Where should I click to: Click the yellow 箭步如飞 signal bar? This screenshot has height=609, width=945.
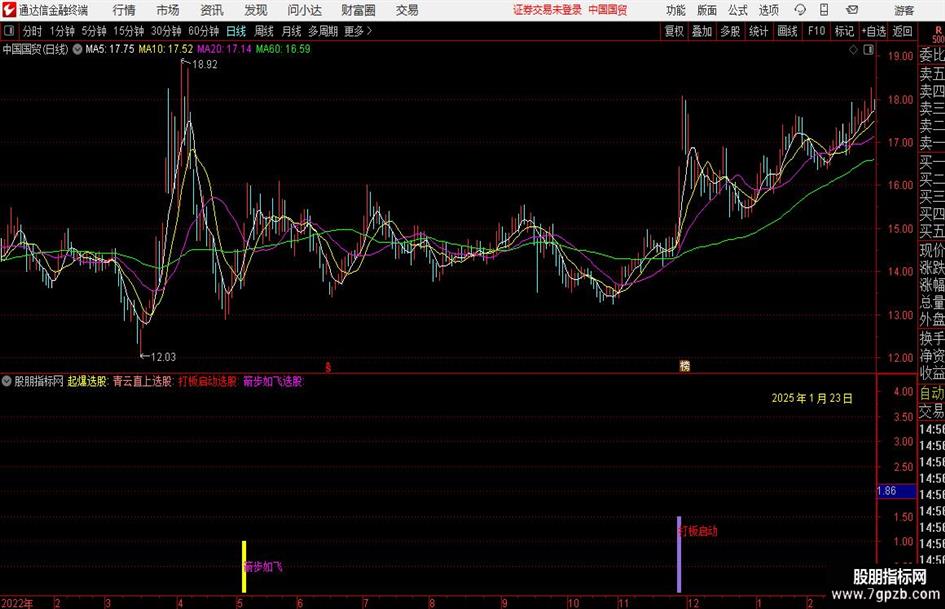pos(244,567)
